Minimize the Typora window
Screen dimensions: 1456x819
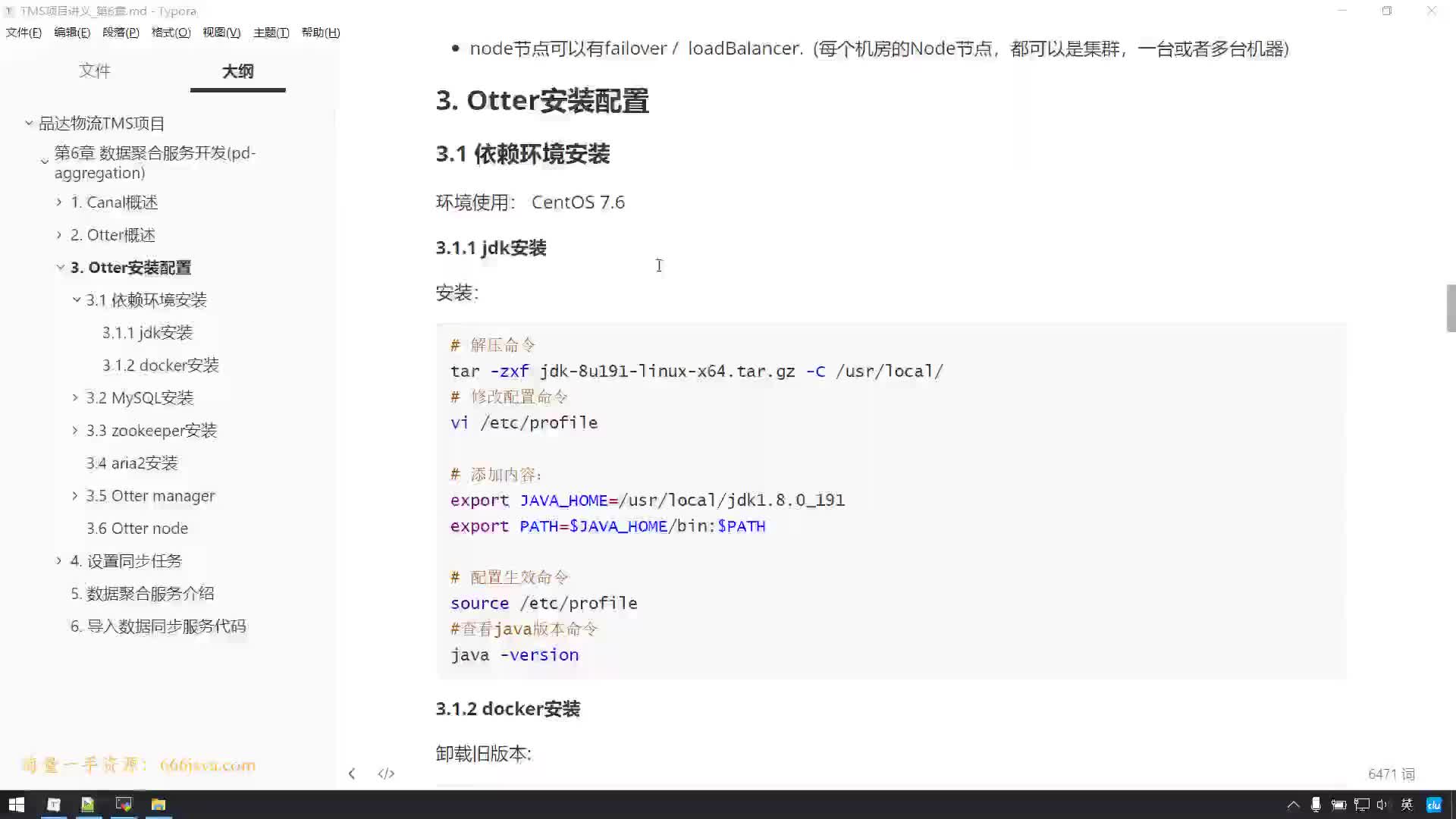point(1342,11)
